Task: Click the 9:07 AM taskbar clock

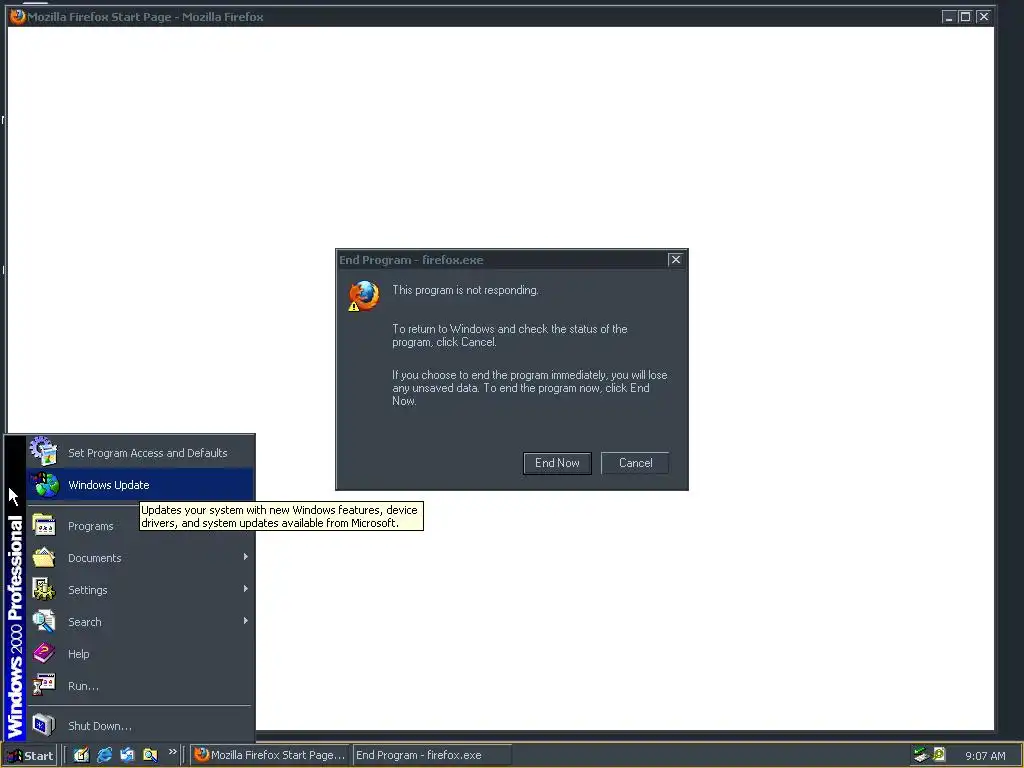Action: point(985,756)
